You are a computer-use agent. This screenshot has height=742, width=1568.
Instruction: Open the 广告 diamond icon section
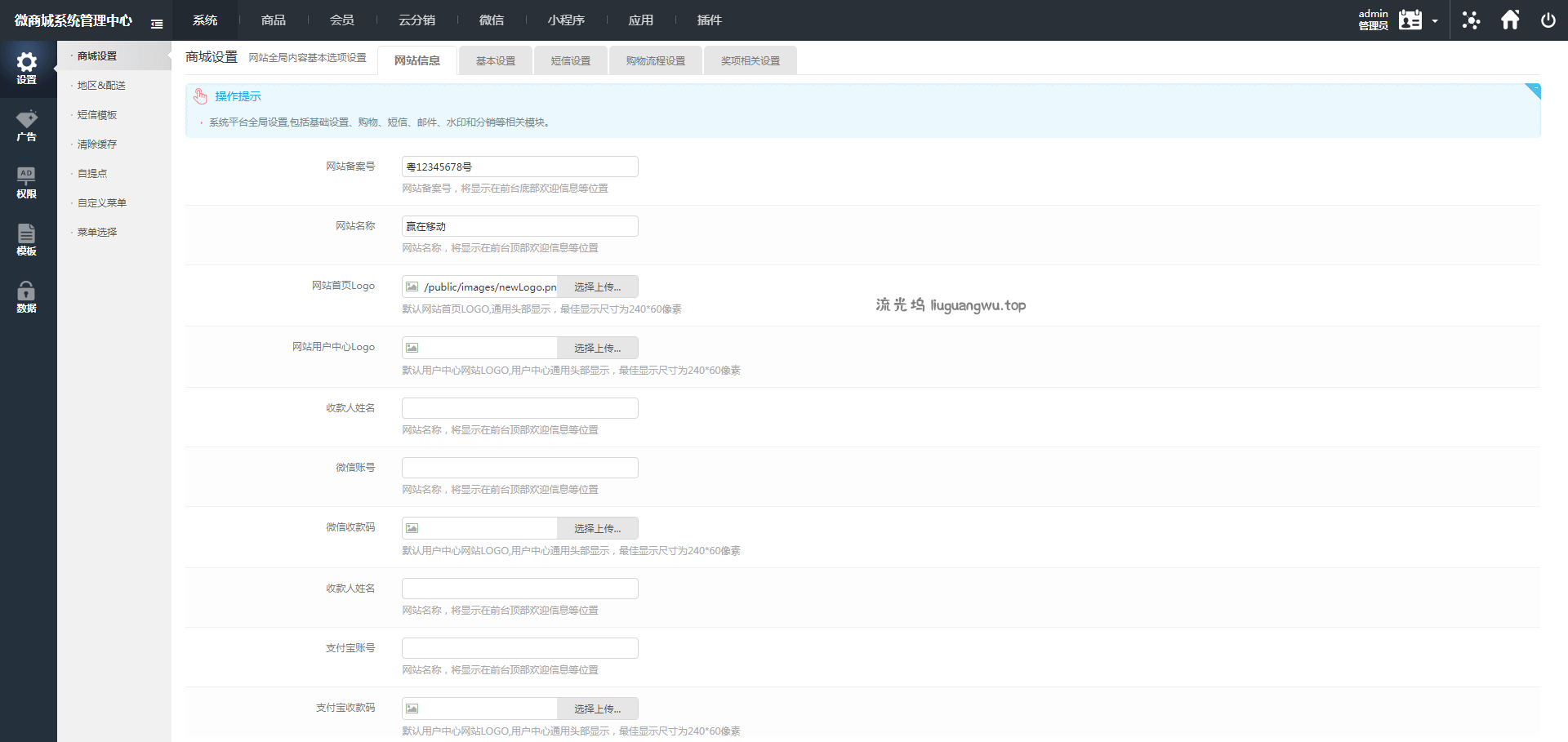pyautogui.click(x=27, y=126)
